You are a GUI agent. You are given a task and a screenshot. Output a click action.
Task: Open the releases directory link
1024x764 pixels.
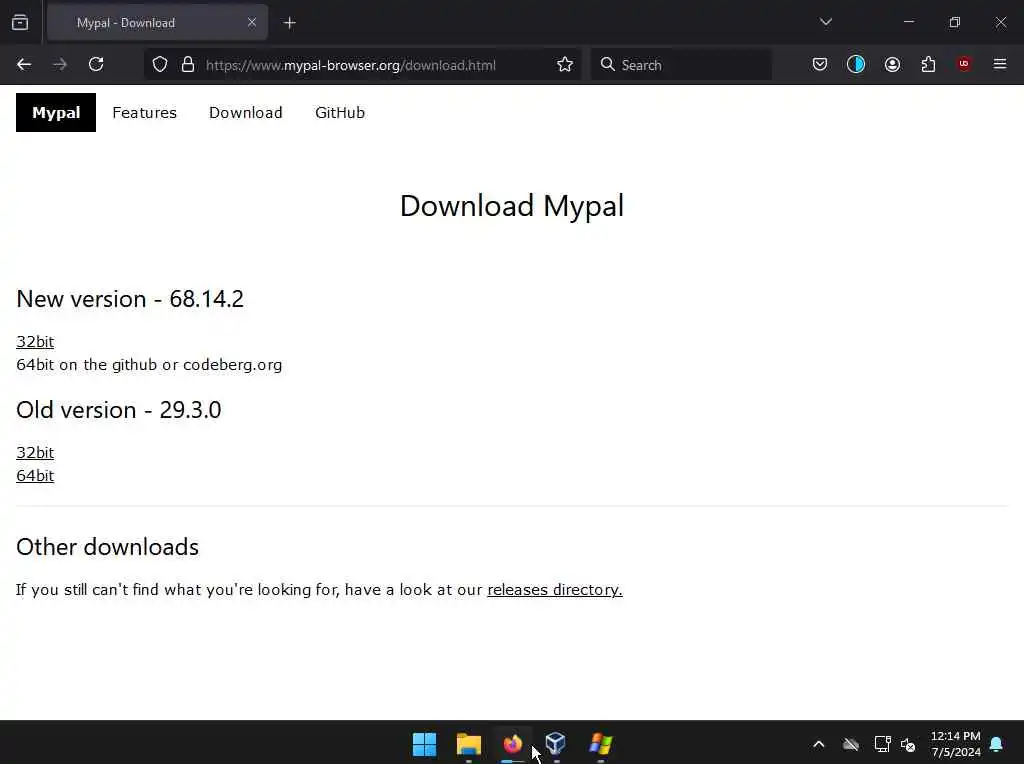554,590
